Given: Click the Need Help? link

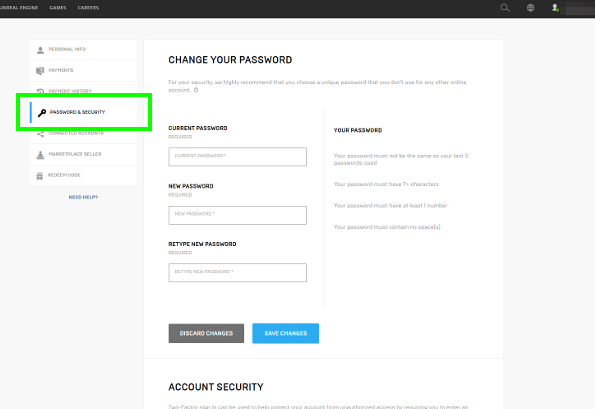Looking at the screenshot, I should (83, 197).
